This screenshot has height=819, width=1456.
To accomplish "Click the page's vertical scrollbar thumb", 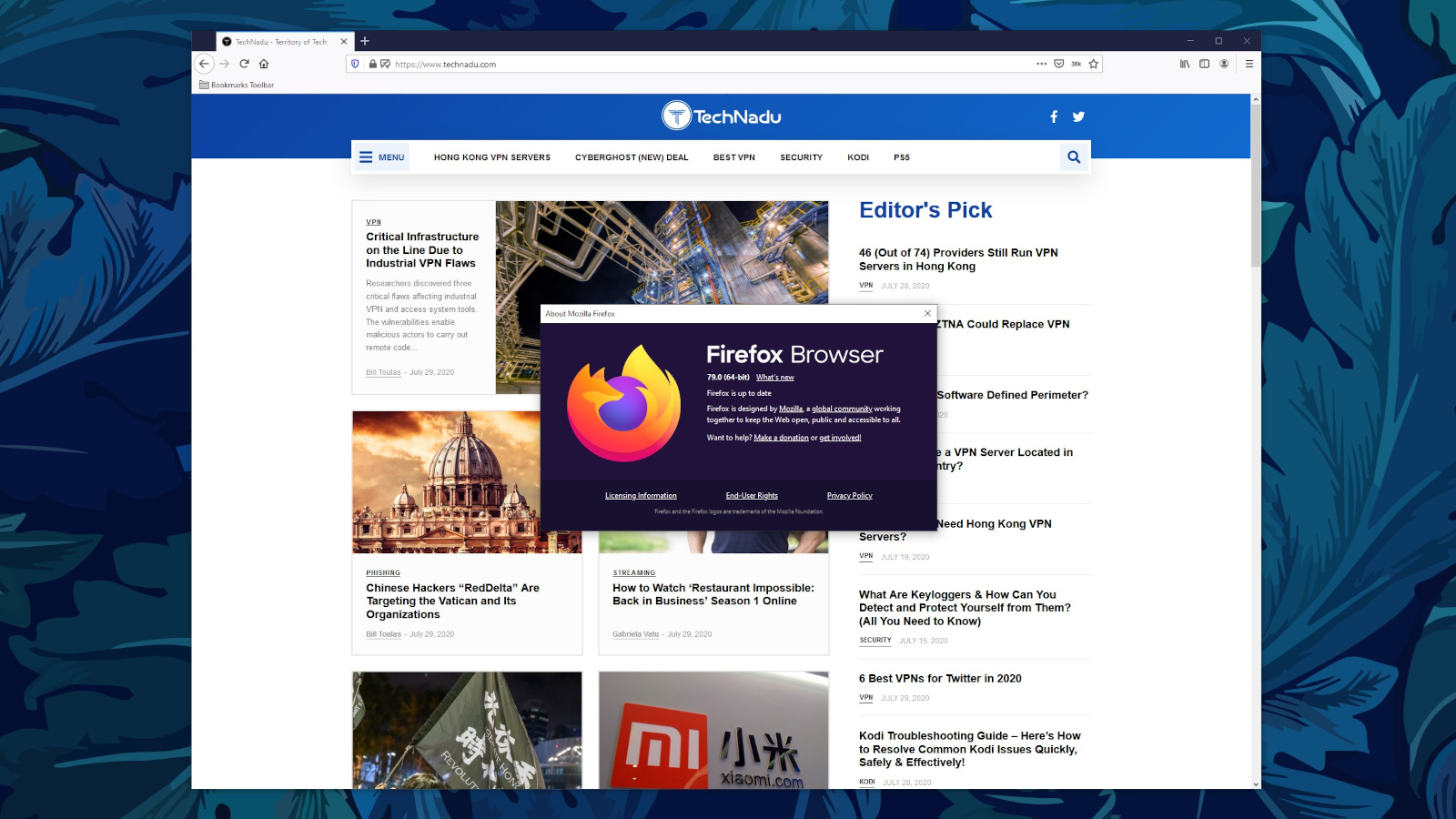I will (x=1256, y=186).
